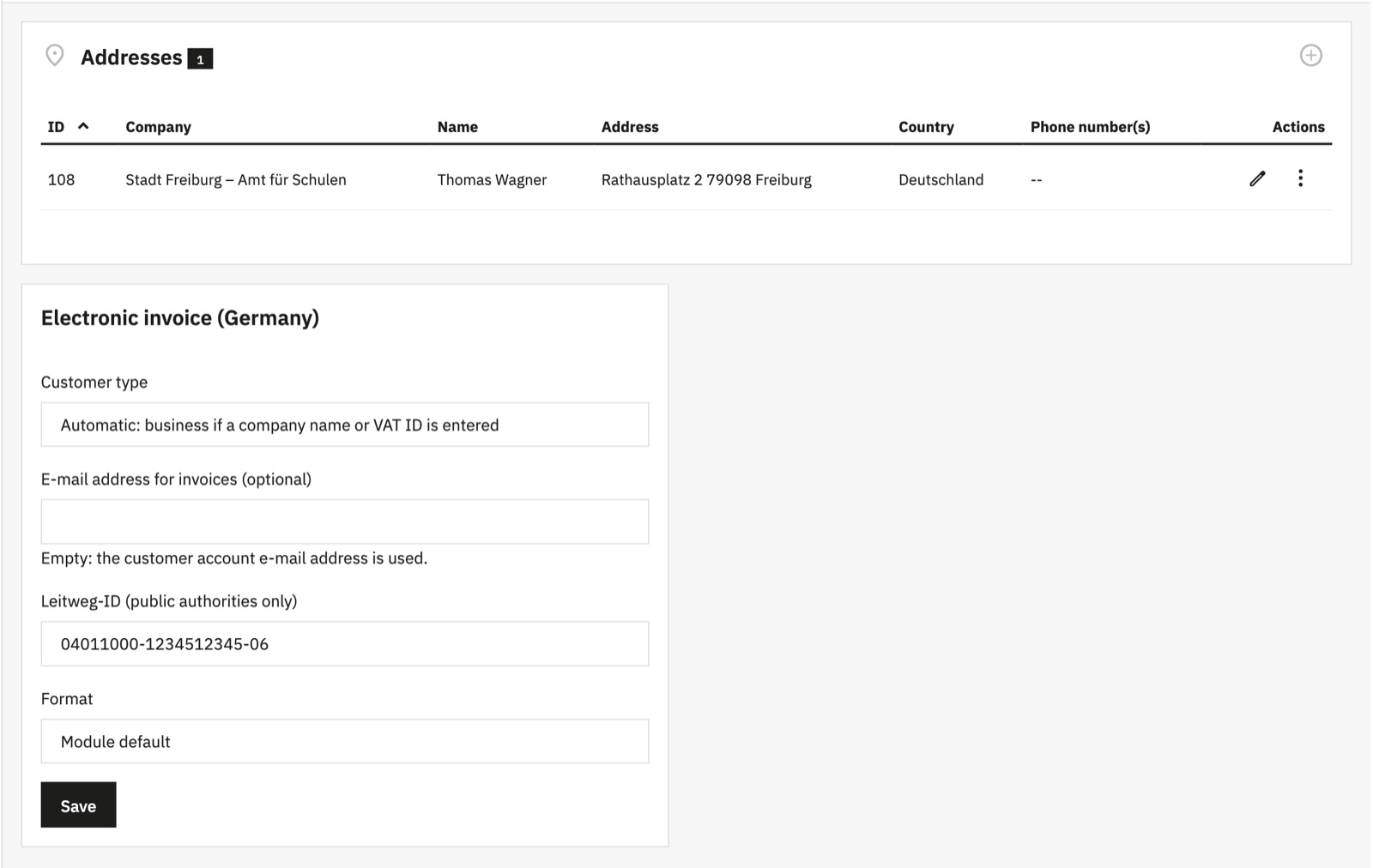Click the add address plus icon
This screenshot has height=868, width=1373.
[x=1310, y=56]
